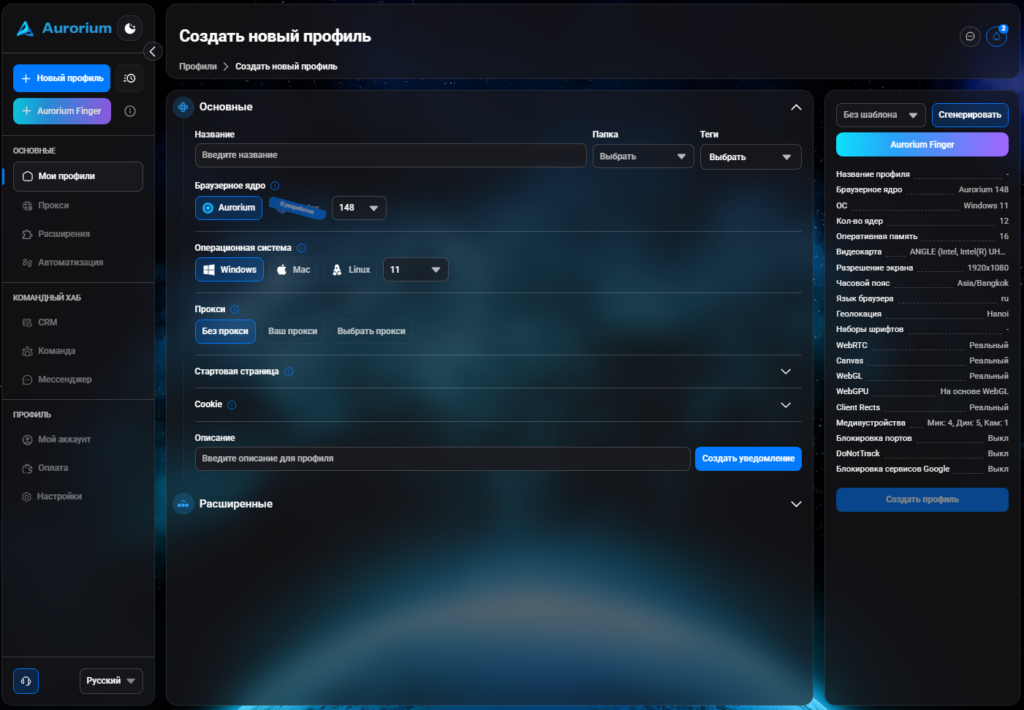Click sidebar Aurorium Finger button

(62, 111)
